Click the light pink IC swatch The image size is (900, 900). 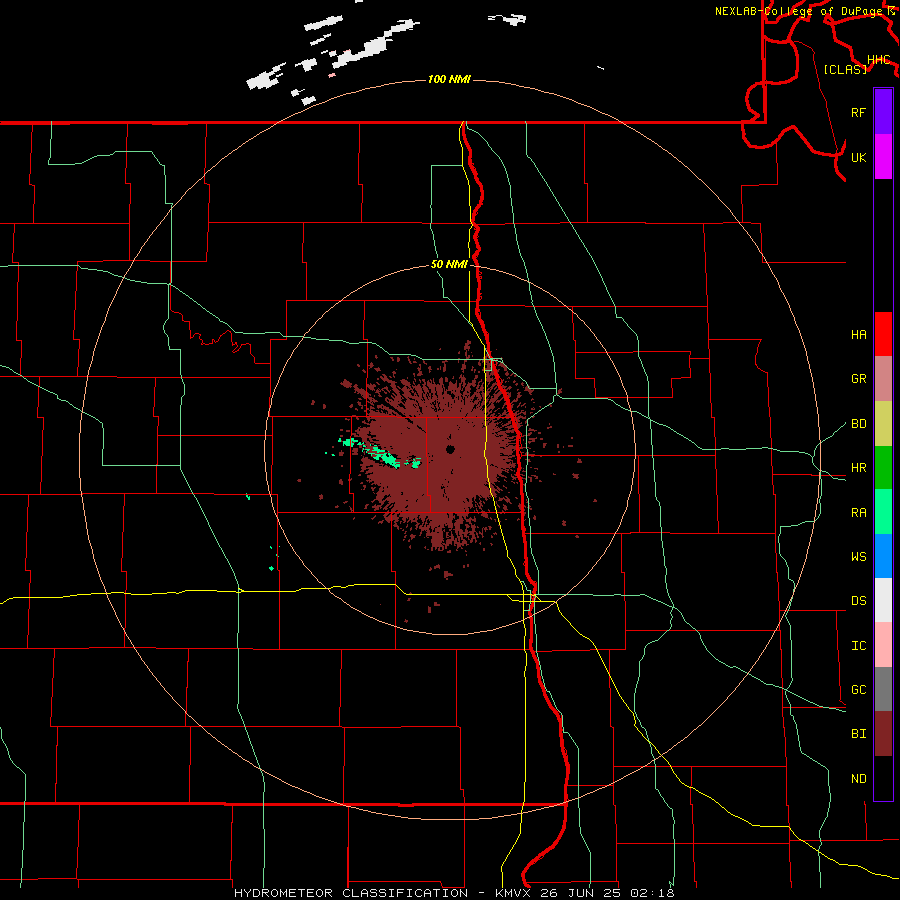click(883, 645)
